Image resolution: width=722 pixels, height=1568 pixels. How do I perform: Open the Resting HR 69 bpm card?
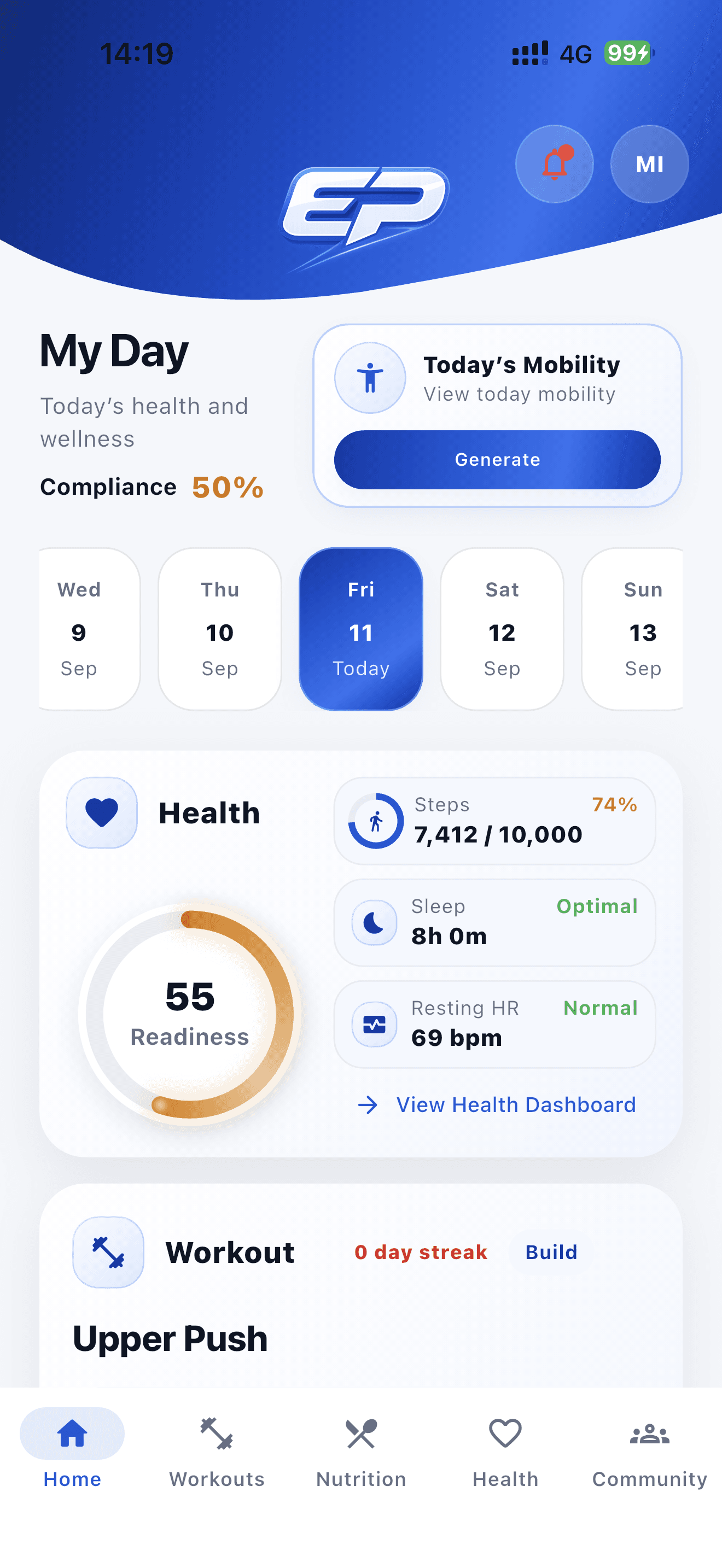pos(494,1025)
